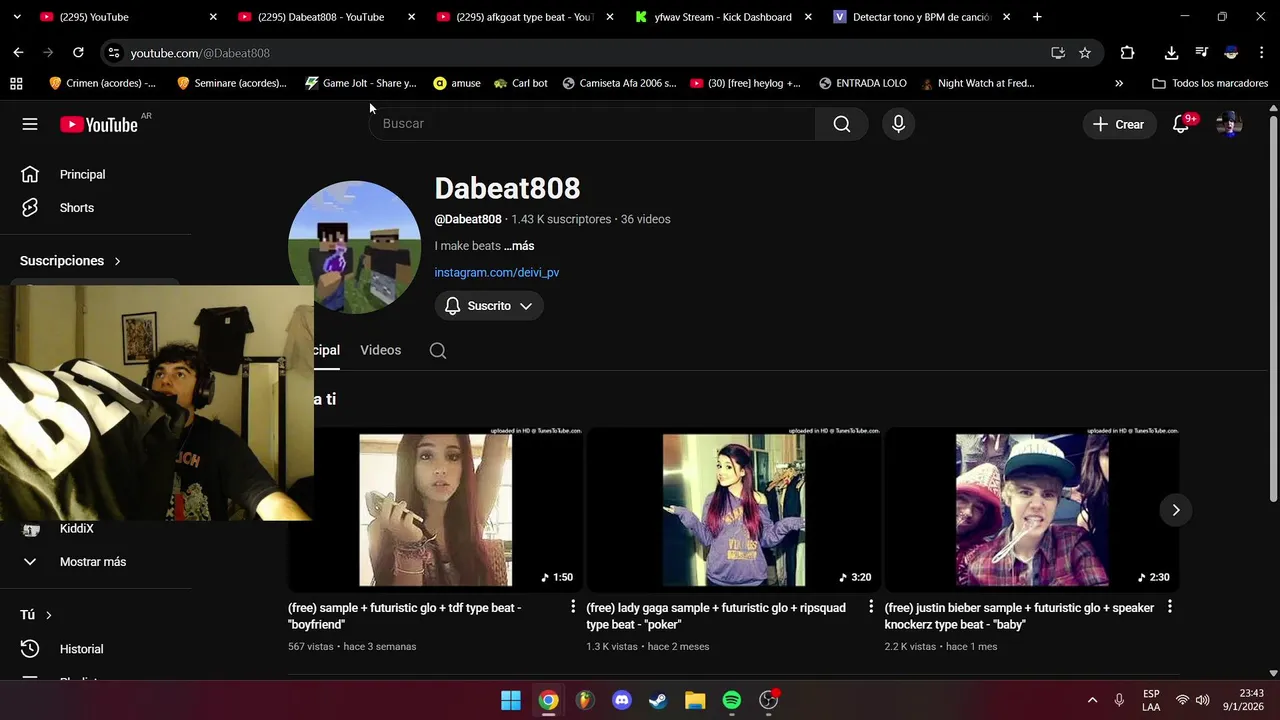Open the Suscrito notification dropdown
Image resolution: width=1280 pixels, height=720 pixels.
tap(489, 306)
